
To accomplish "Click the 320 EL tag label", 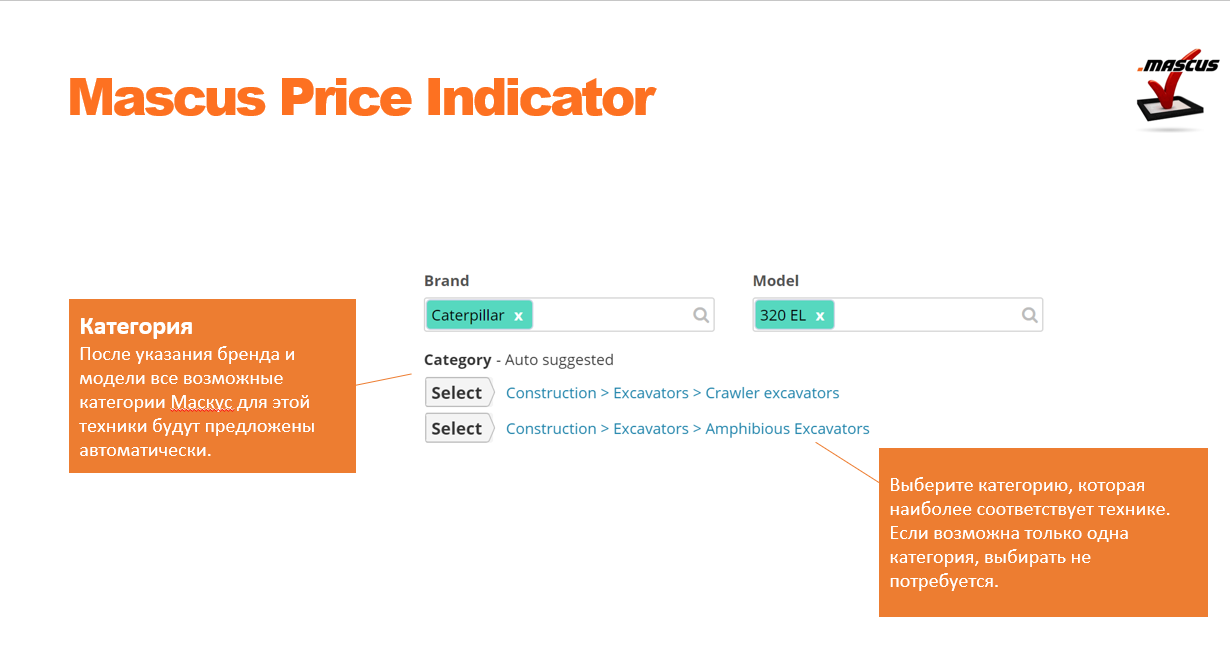I will tap(782, 316).
